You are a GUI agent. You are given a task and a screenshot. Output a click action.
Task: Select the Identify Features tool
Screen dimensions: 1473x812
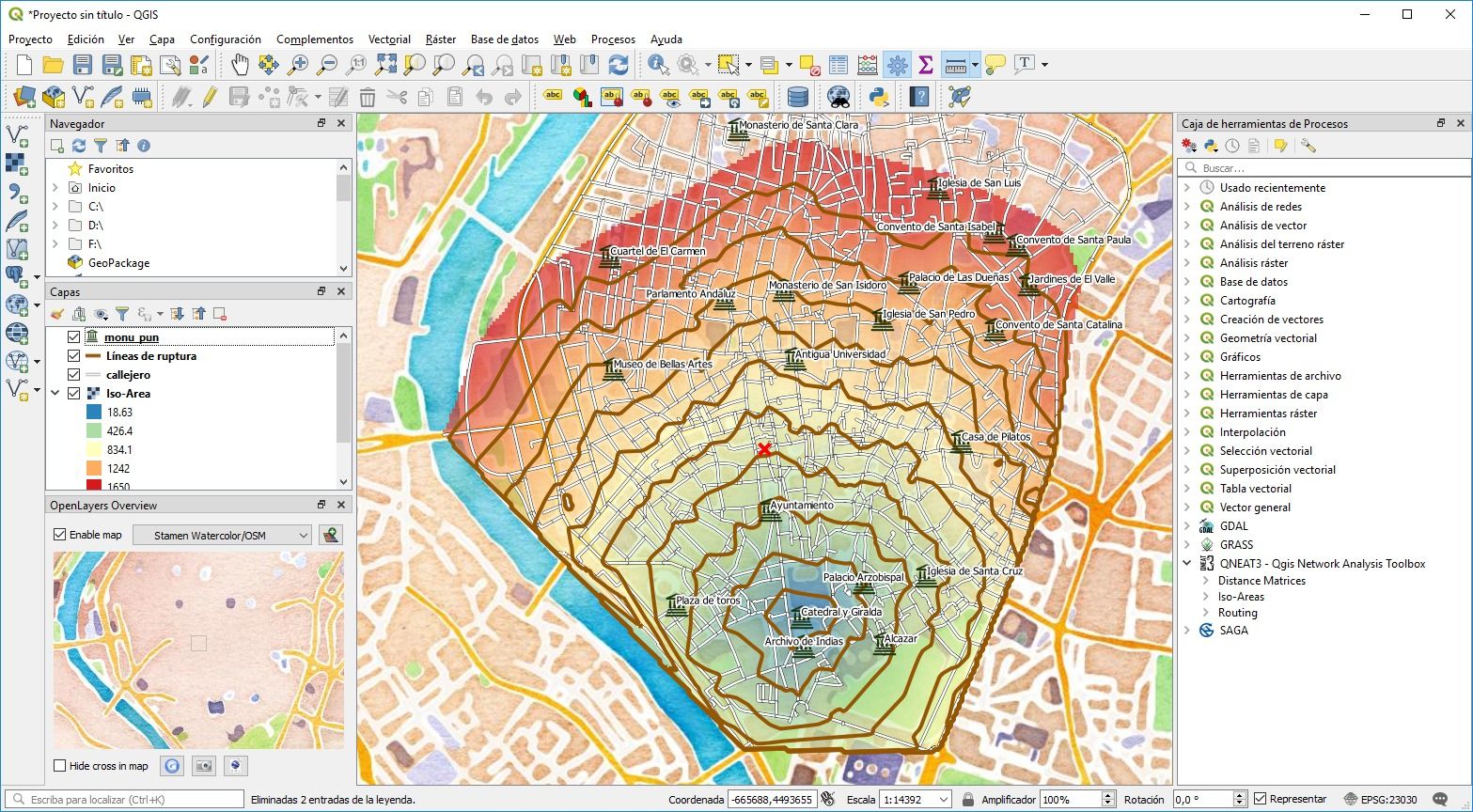coord(658,64)
